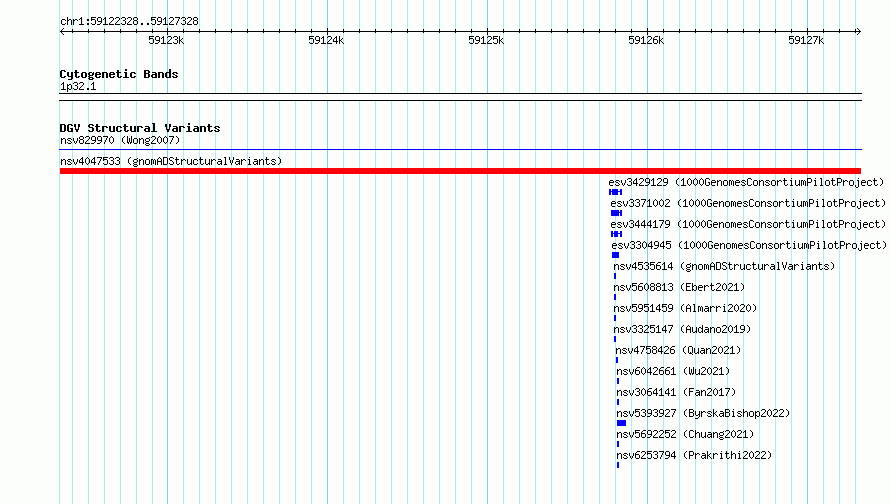This screenshot has width=890, height=504.
Task: Click the Cytogenetic Bands track title
Action: pyautogui.click(x=119, y=74)
